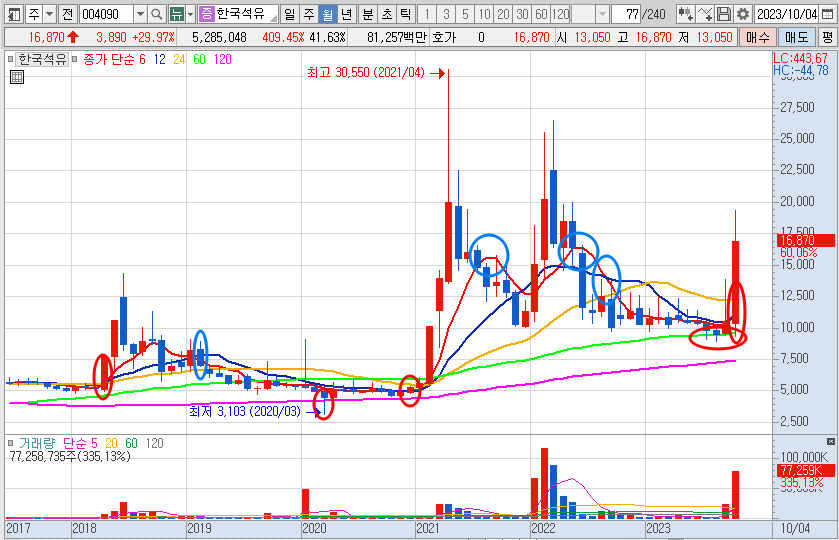The image size is (839, 540).
Task: Open the stock search magnifier
Action: 156,14
